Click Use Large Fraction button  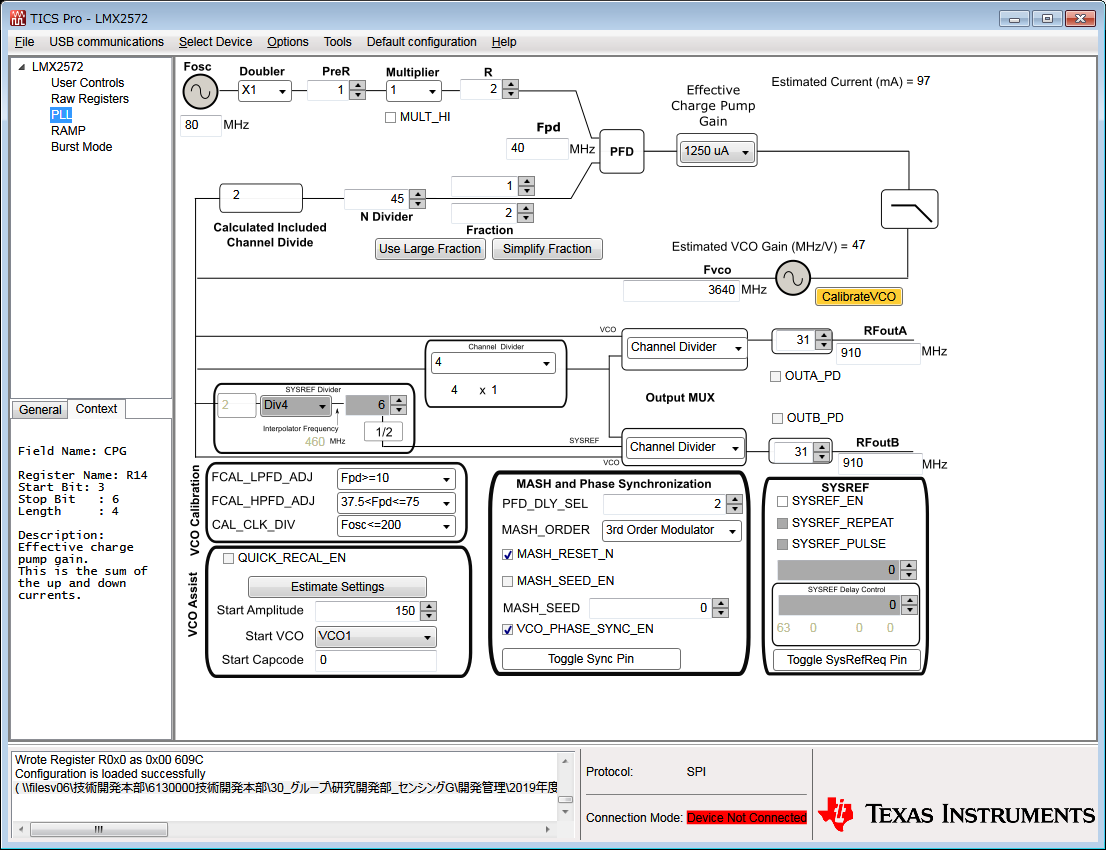pyautogui.click(x=430, y=249)
